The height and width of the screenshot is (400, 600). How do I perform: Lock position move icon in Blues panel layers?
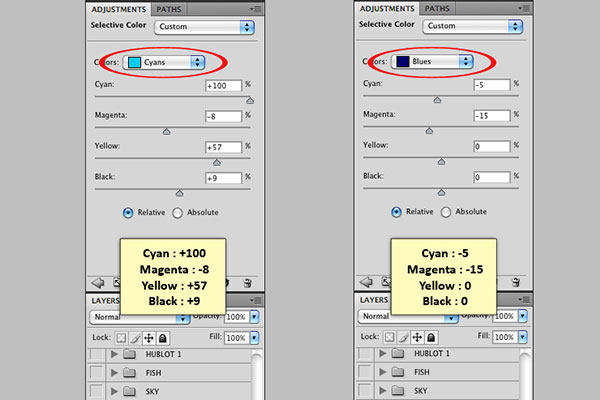[x=417, y=337]
